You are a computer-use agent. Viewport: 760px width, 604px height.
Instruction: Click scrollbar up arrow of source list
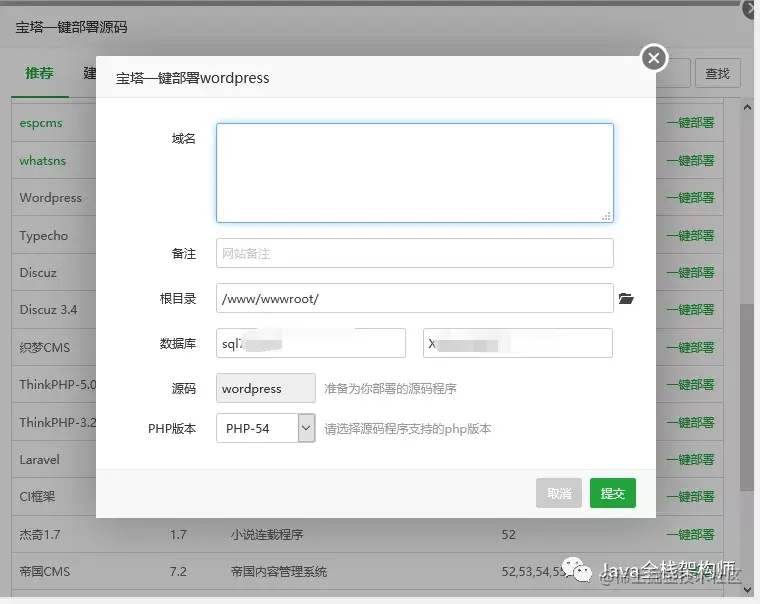747,108
